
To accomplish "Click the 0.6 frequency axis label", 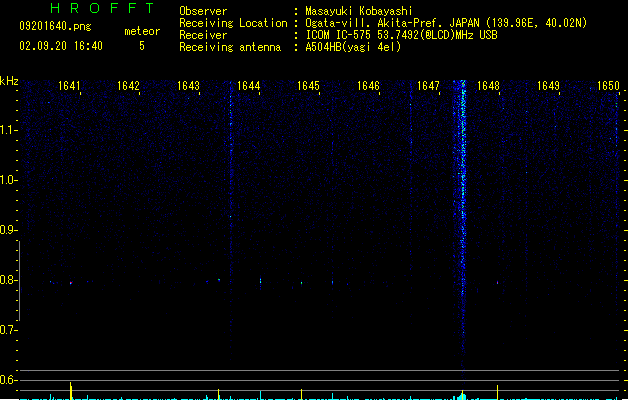I will tap(8, 380).
